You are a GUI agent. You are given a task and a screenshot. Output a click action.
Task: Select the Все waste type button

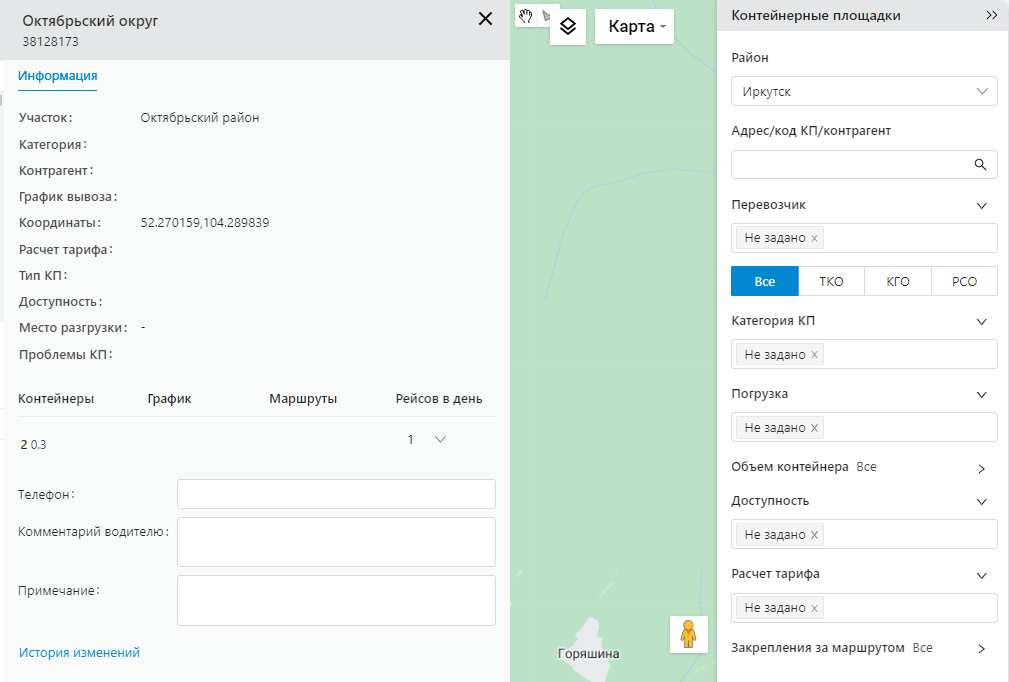coord(765,282)
